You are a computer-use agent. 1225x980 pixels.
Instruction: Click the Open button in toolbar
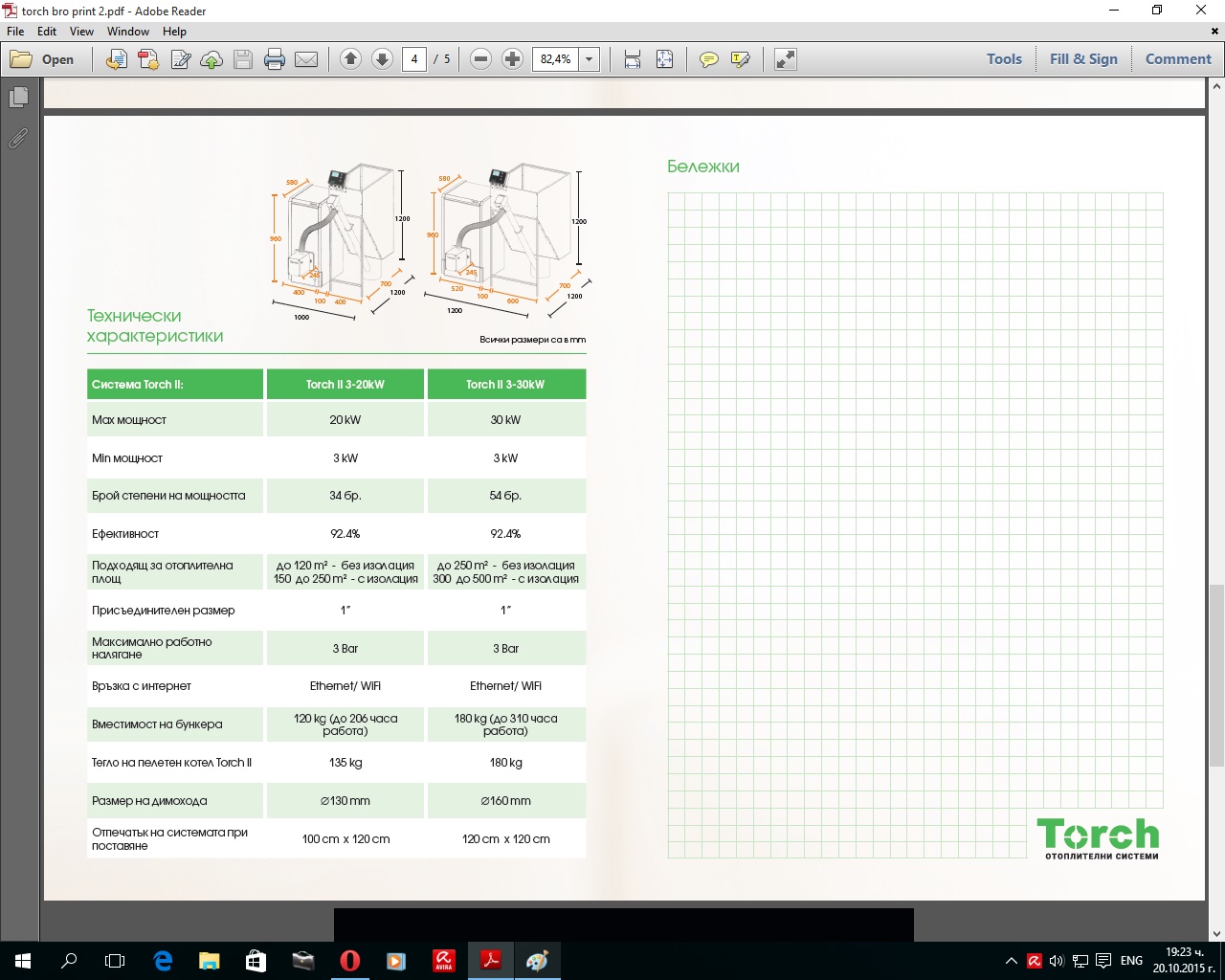[x=43, y=59]
